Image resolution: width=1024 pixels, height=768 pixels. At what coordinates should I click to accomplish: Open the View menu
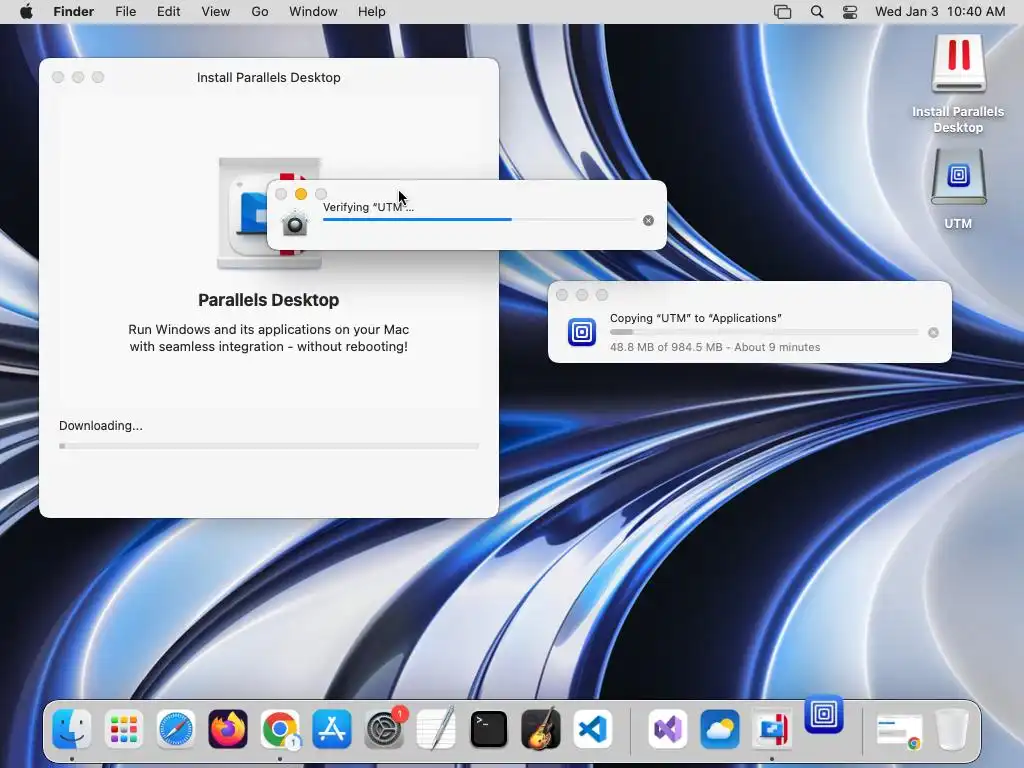[216, 12]
